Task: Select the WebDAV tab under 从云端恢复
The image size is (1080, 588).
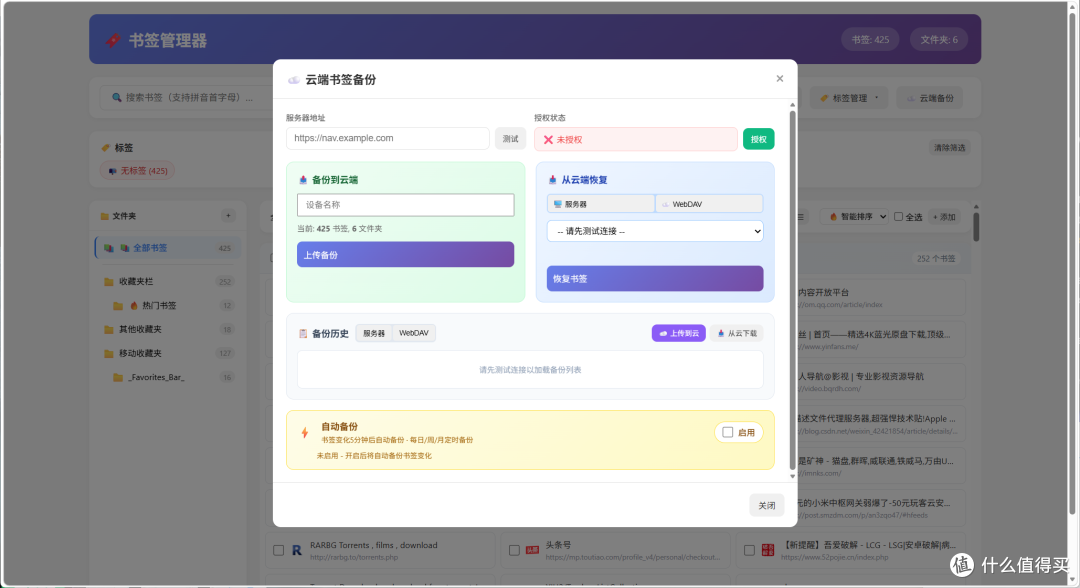Action: (x=709, y=204)
